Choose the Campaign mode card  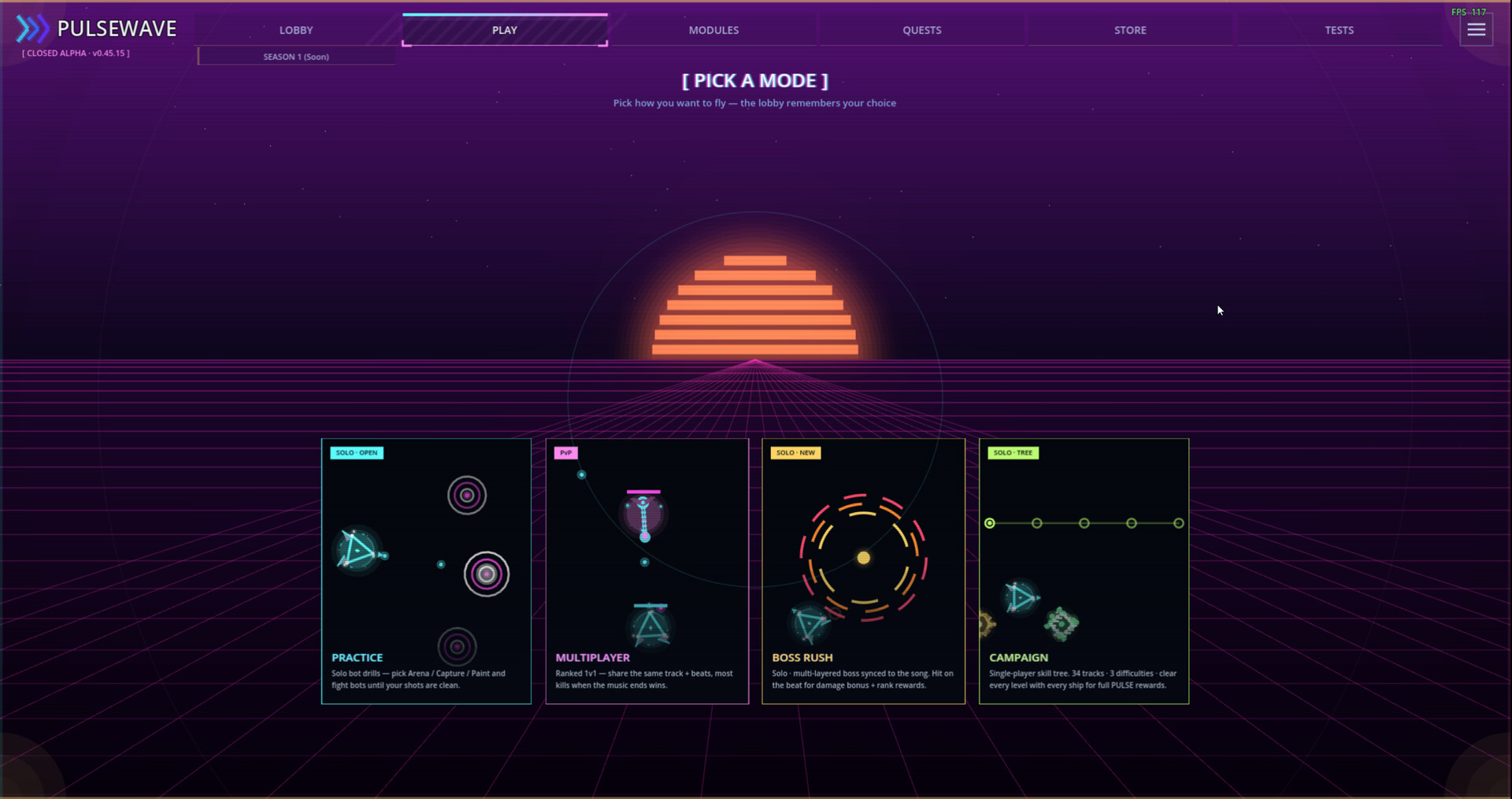pos(1084,571)
